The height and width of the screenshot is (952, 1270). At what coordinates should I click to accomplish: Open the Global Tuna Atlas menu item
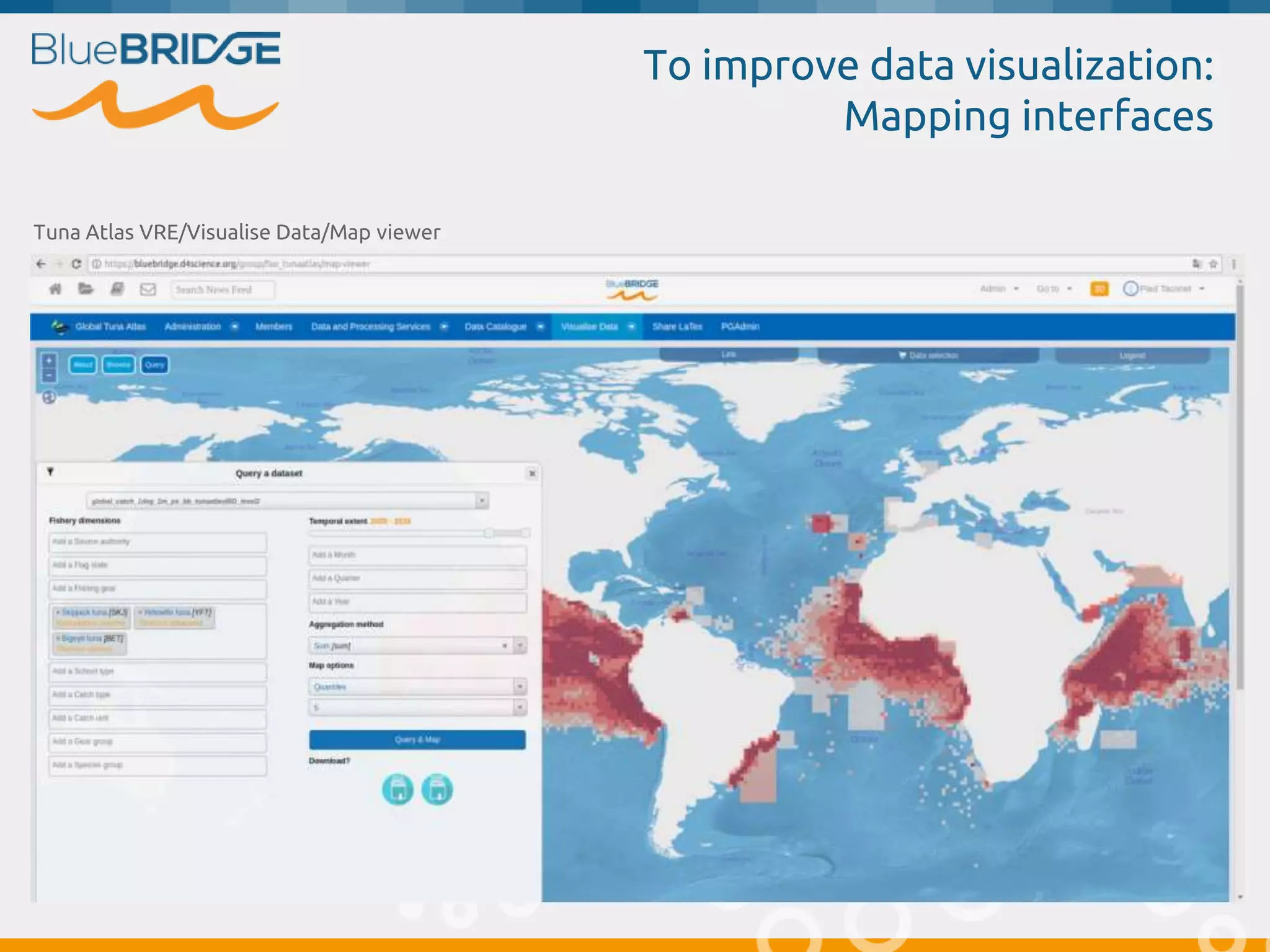(110, 327)
